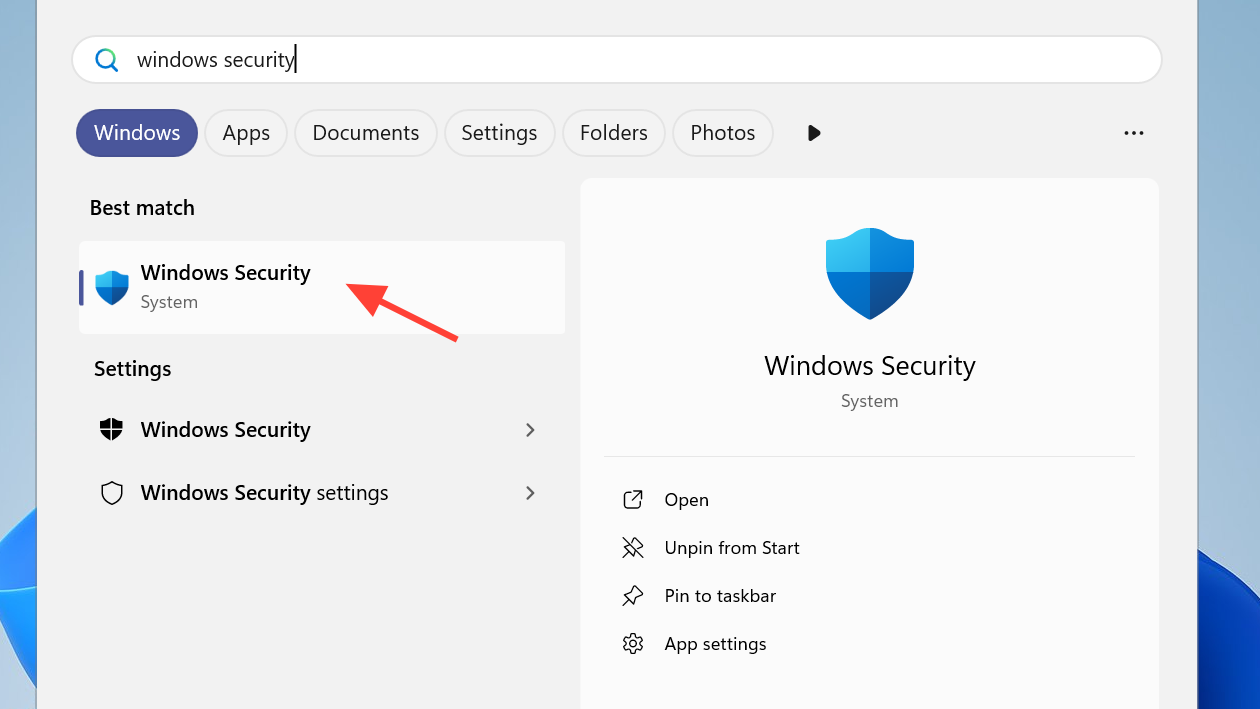This screenshot has width=1260, height=709.
Task: Filter results by Folders
Action: click(613, 133)
